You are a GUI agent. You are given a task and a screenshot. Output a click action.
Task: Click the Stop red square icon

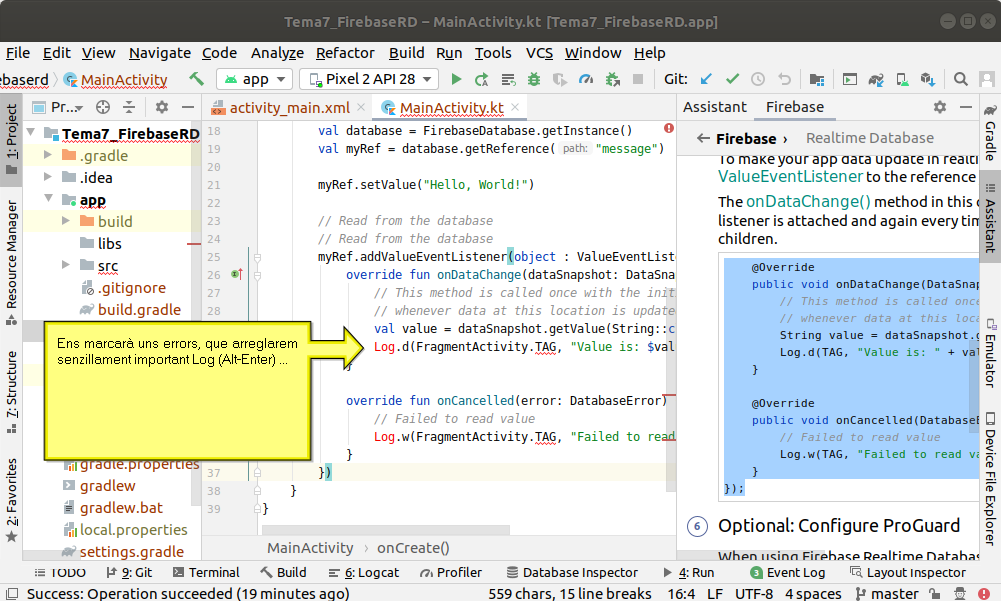pyautogui.click(x=637, y=79)
